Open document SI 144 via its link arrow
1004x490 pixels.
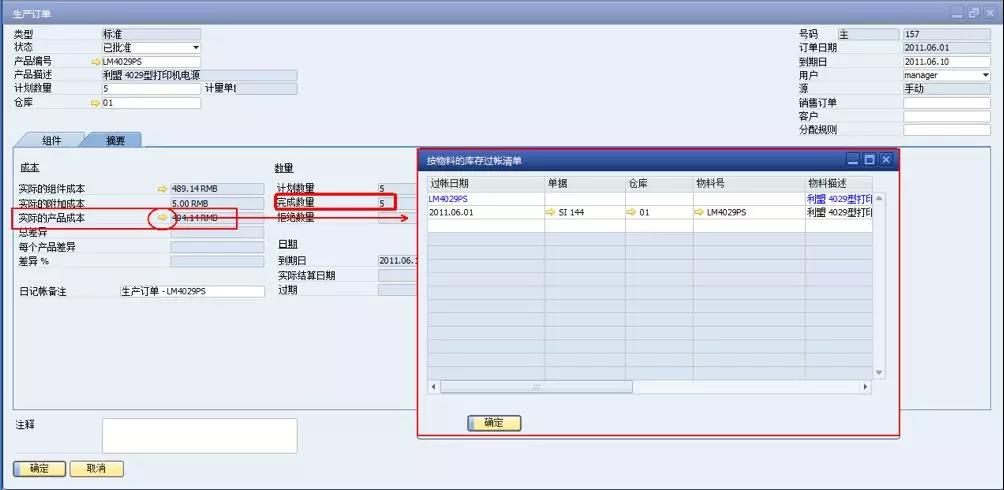[x=551, y=212]
